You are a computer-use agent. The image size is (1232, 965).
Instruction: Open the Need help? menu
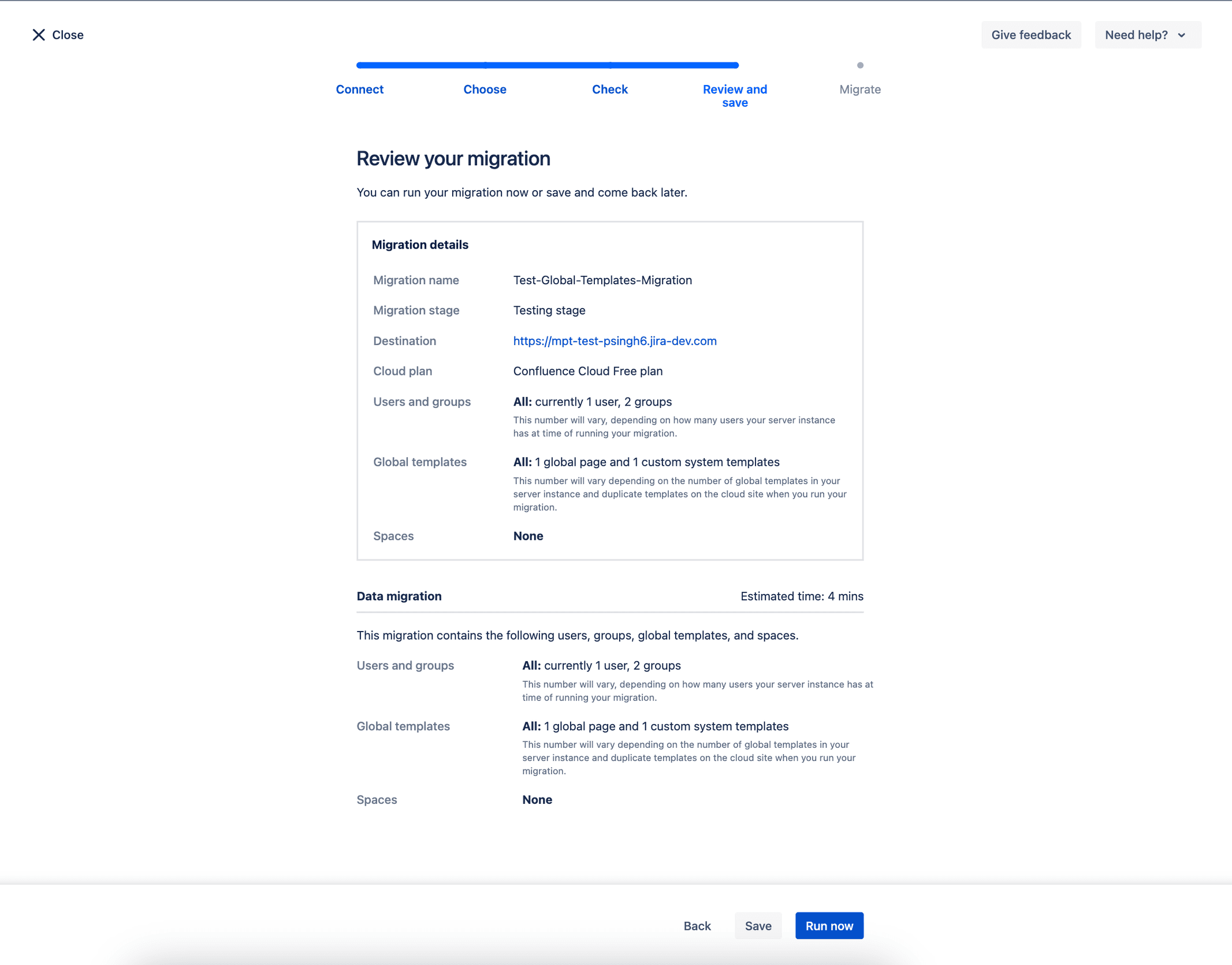pos(1147,35)
